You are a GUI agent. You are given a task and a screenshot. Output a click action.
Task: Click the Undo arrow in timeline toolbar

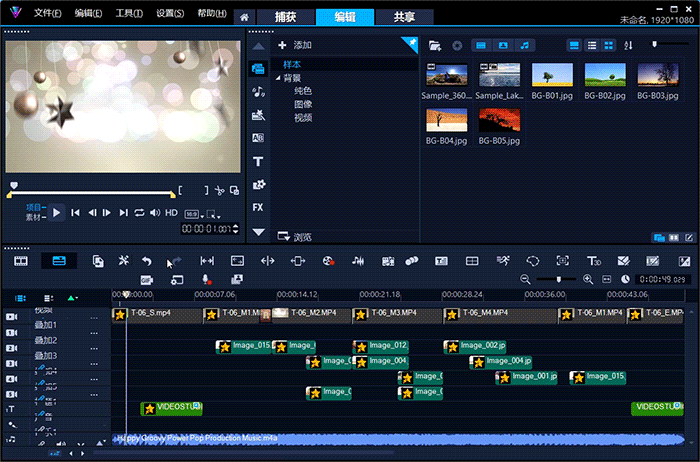(147, 261)
